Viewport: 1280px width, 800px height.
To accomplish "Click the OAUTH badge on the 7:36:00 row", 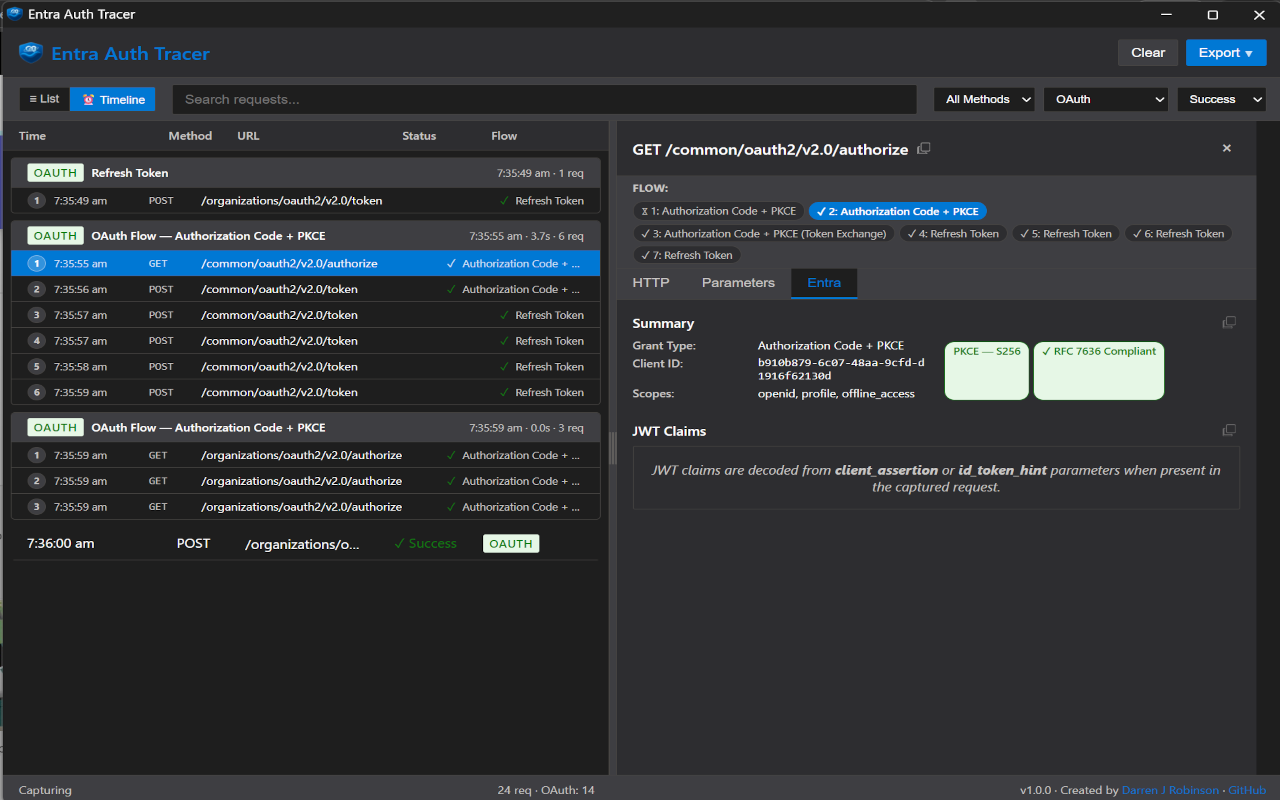I will tap(510, 544).
